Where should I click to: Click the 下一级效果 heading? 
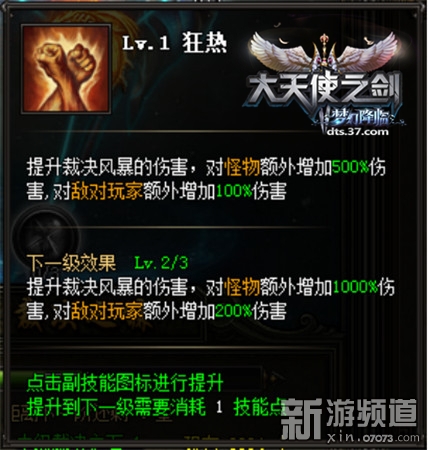[x=71, y=263]
